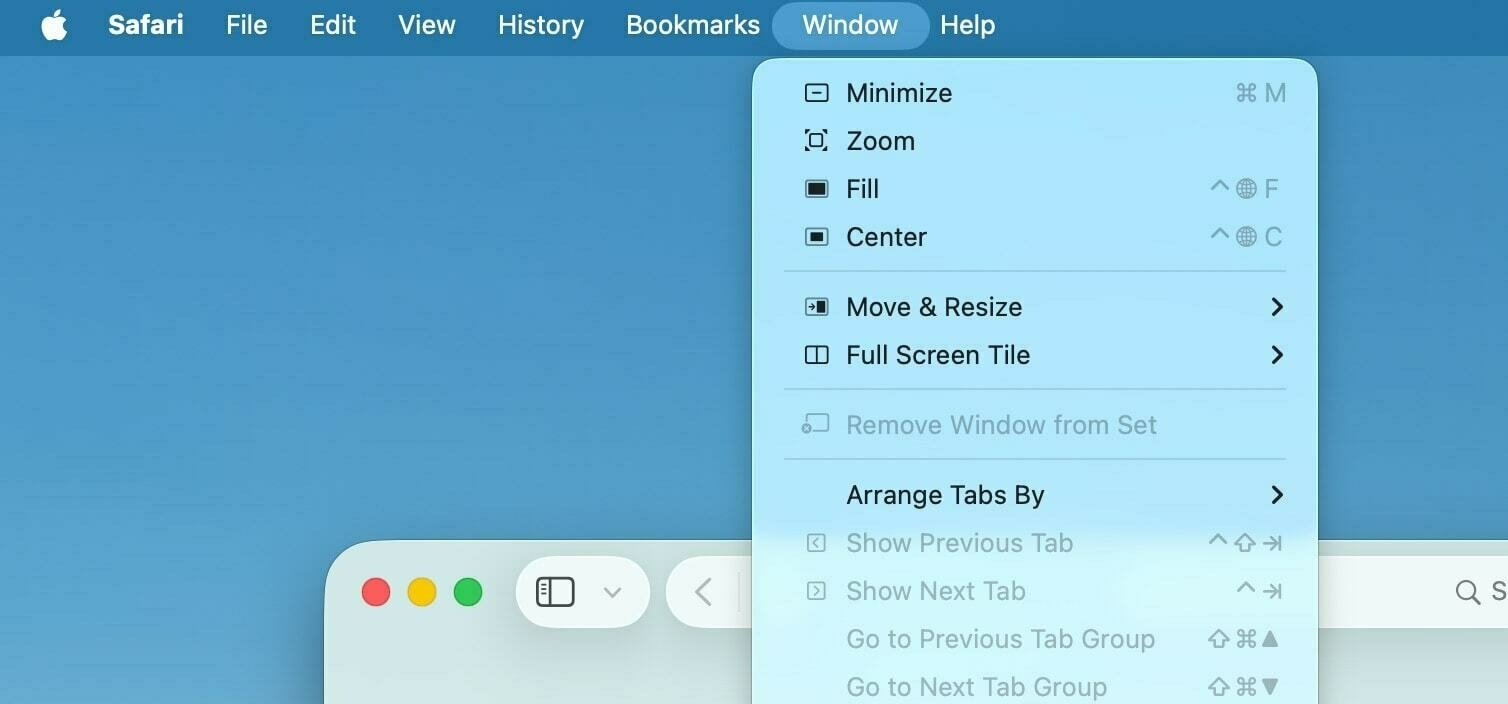Expand the Full Screen Tile submenu

(x=1035, y=355)
